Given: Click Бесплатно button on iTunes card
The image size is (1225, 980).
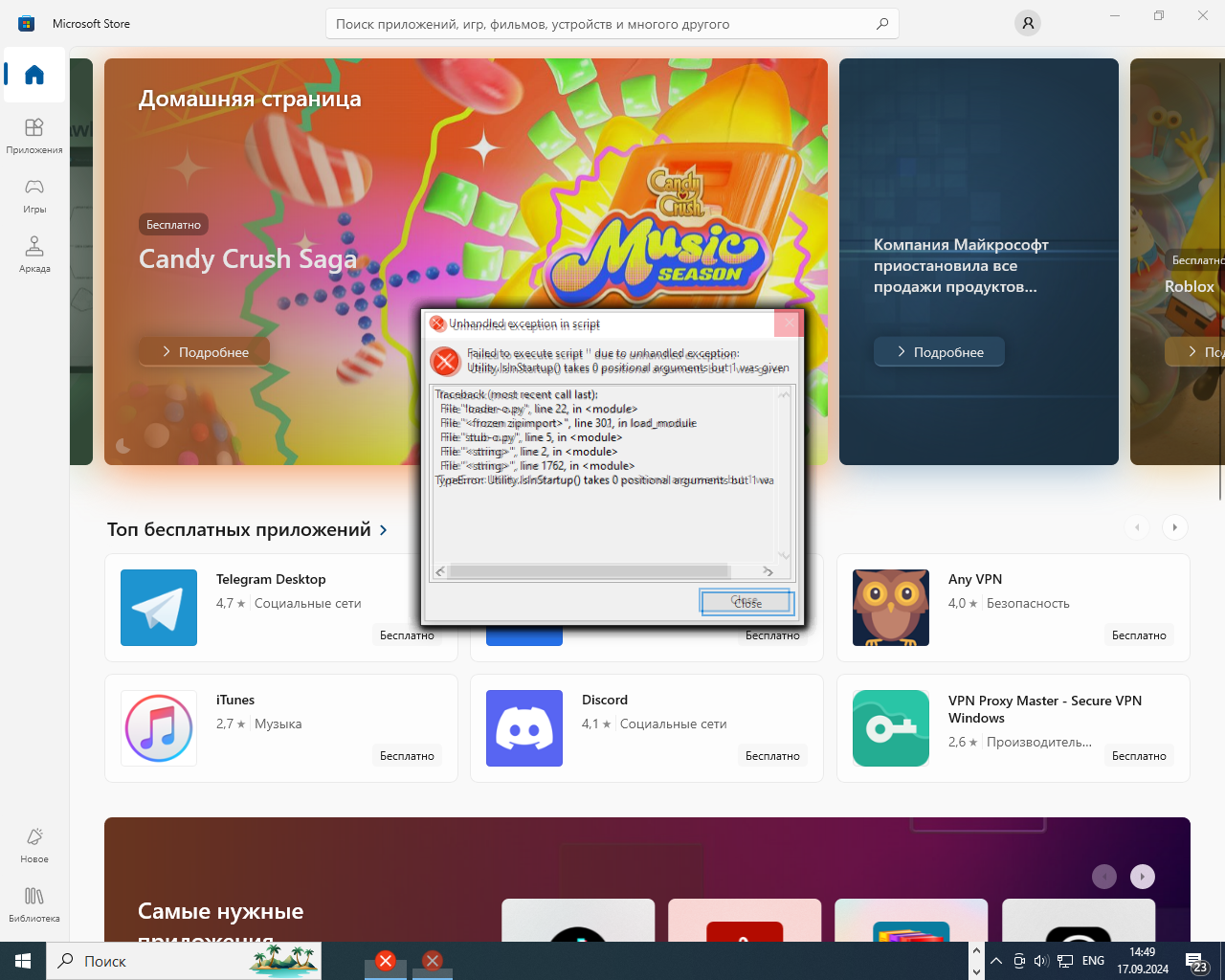Looking at the screenshot, I should (x=407, y=755).
